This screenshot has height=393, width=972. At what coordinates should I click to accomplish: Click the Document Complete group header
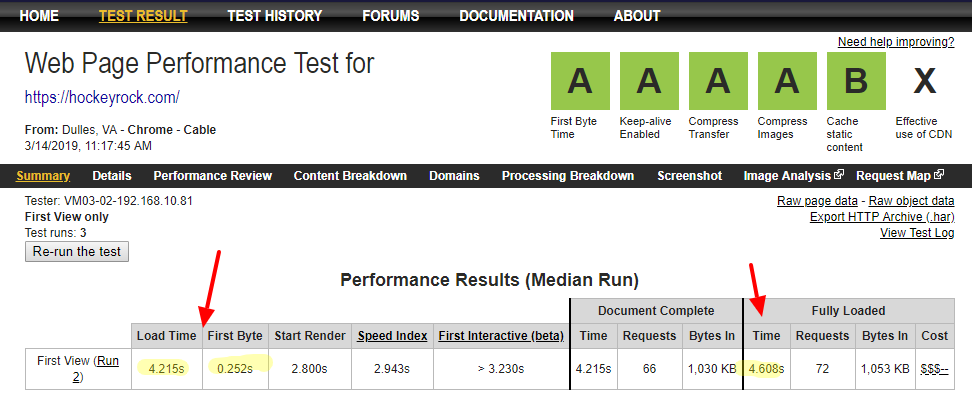point(656,311)
